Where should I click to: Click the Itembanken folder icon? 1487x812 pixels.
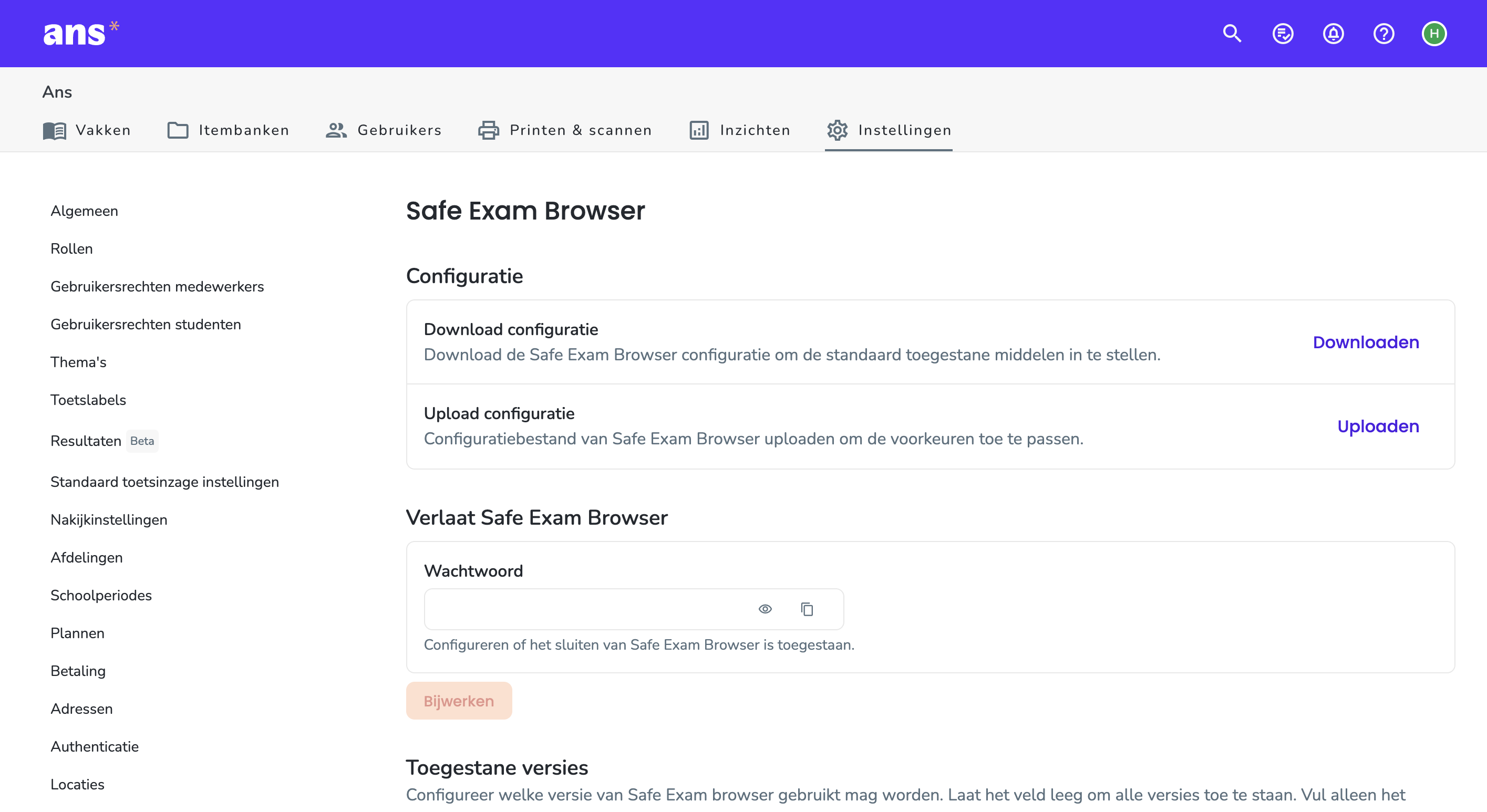tap(178, 130)
